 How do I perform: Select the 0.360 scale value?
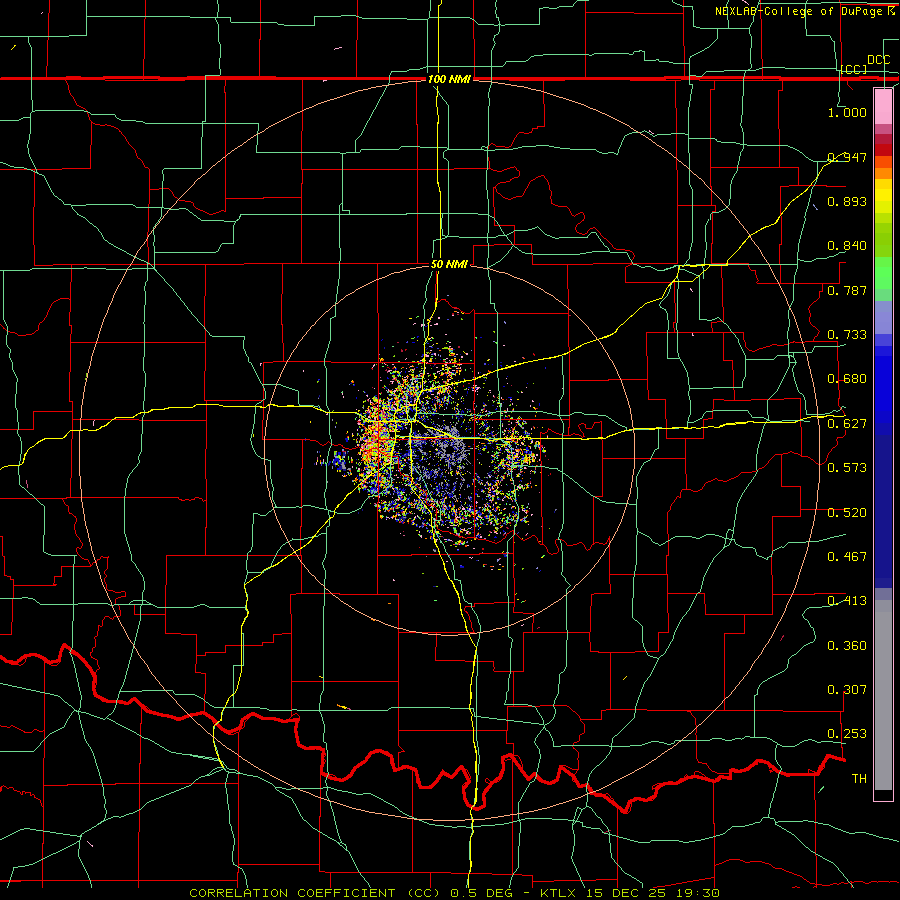[847, 645]
